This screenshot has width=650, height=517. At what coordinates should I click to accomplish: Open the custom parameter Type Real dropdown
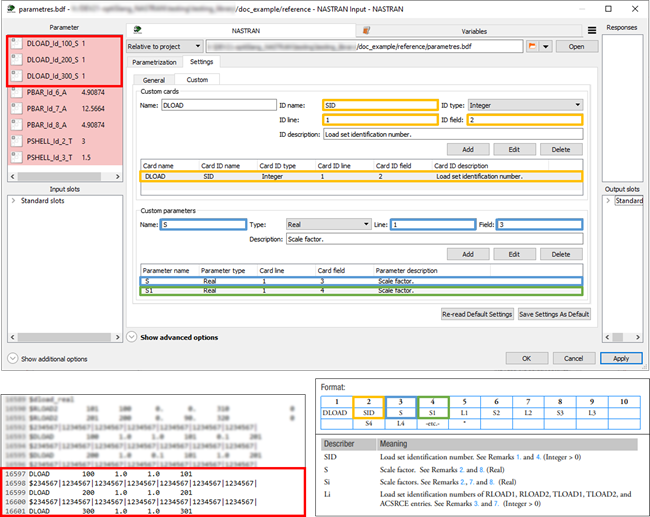[x=328, y=224]
